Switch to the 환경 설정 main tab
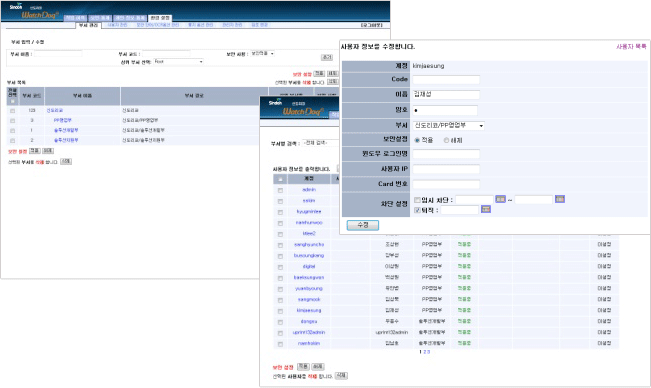 click(160, 18)
